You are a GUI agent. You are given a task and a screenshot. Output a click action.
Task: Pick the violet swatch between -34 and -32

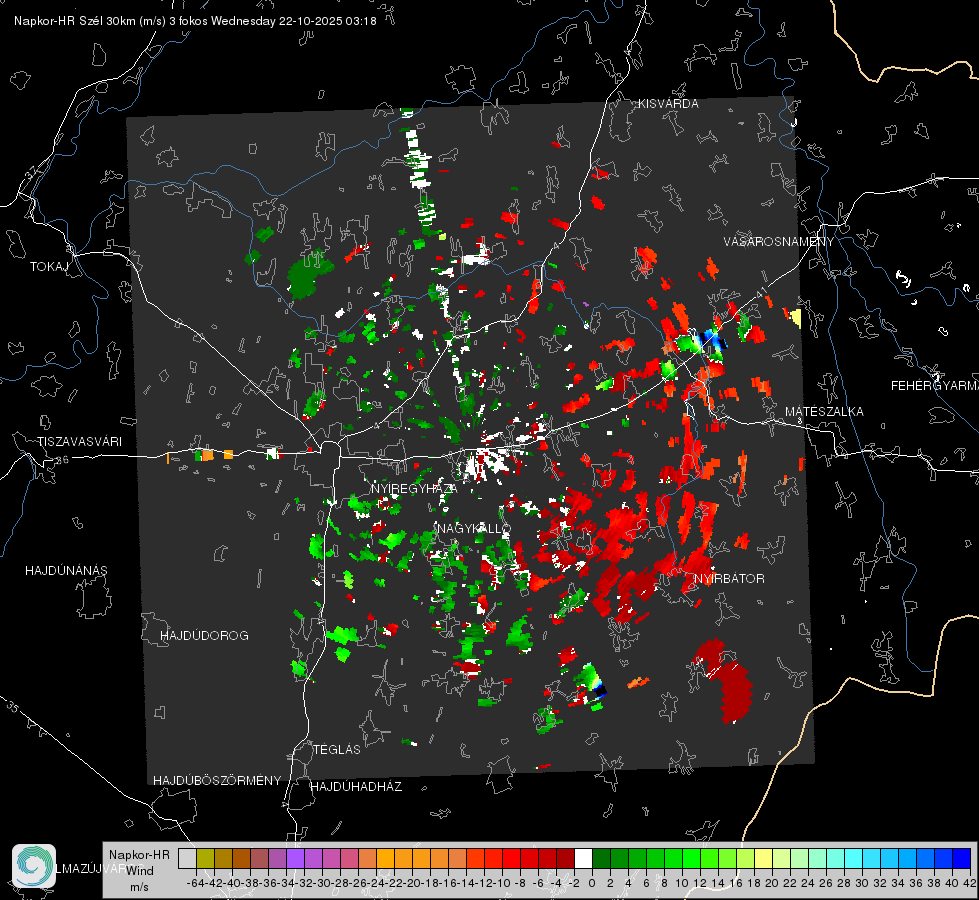[295, 858]
